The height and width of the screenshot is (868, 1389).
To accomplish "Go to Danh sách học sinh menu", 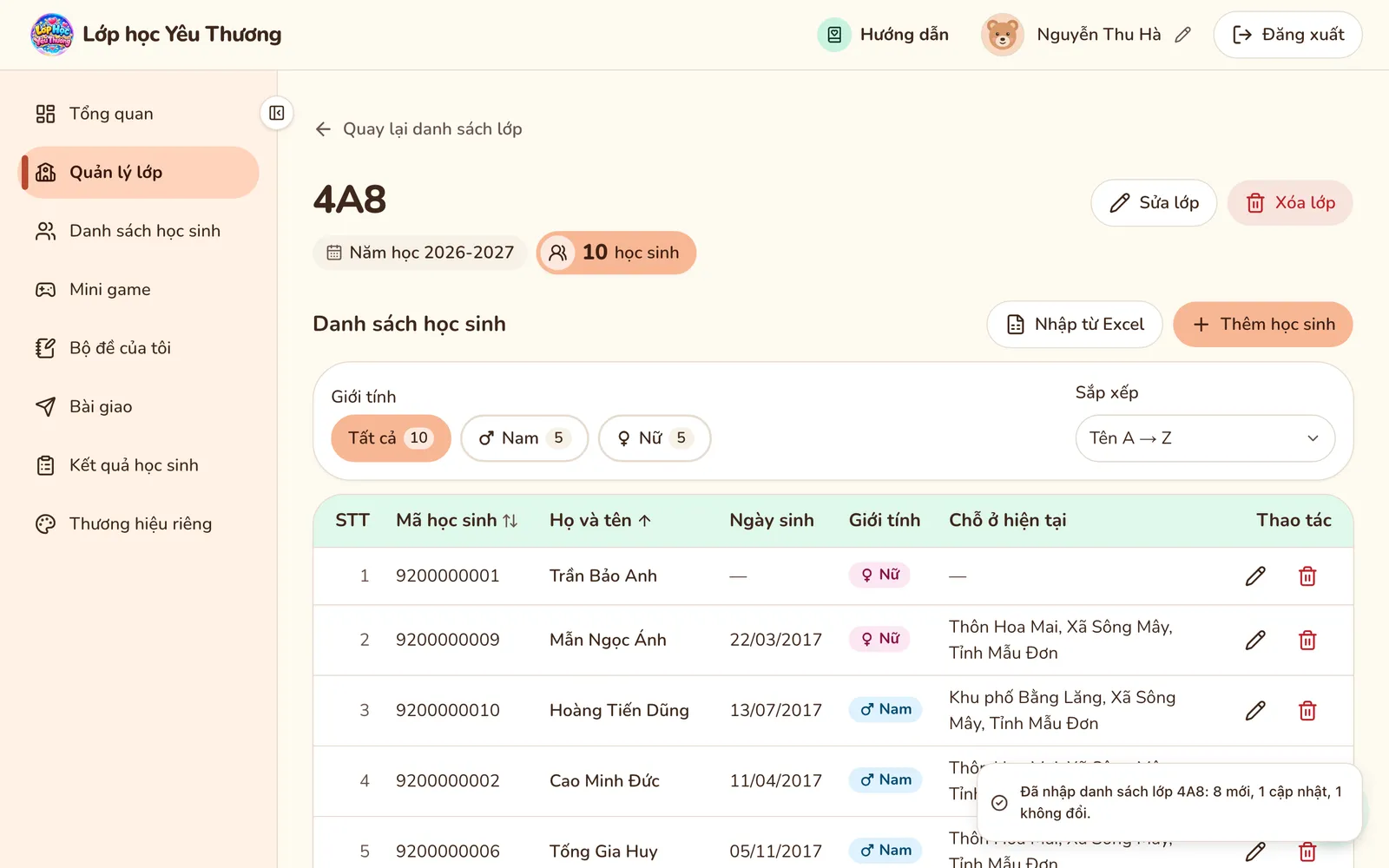I will pos(139,231).
